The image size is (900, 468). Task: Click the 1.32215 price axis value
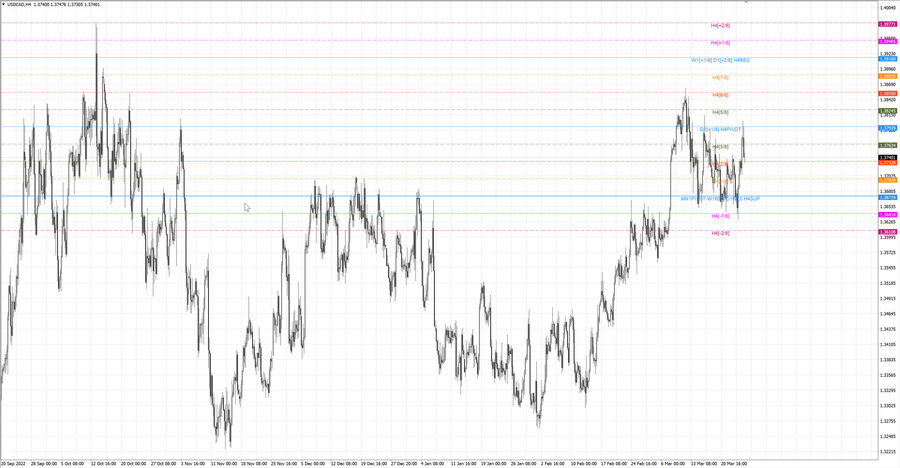(888, 451)
